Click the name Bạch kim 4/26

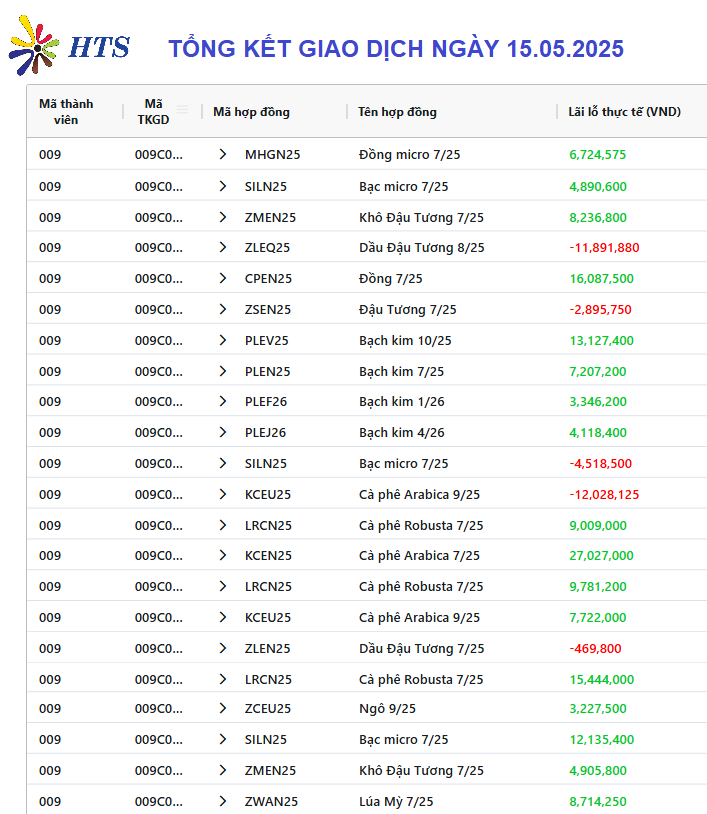coord(401,433)
